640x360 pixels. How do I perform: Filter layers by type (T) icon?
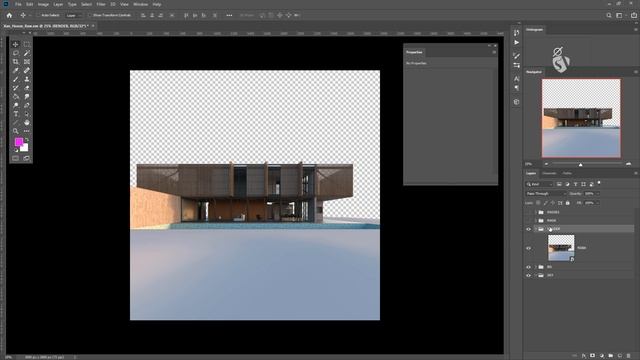click(575, 184)
